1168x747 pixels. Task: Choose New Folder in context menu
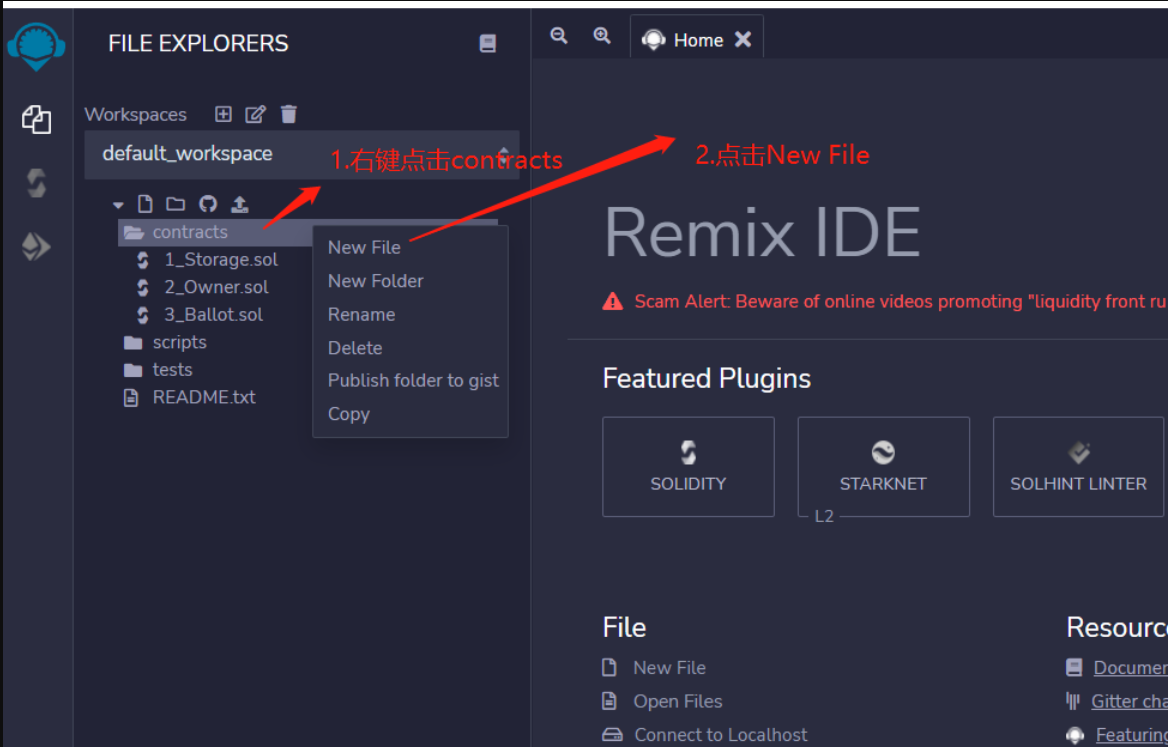(x=375, y=281)
